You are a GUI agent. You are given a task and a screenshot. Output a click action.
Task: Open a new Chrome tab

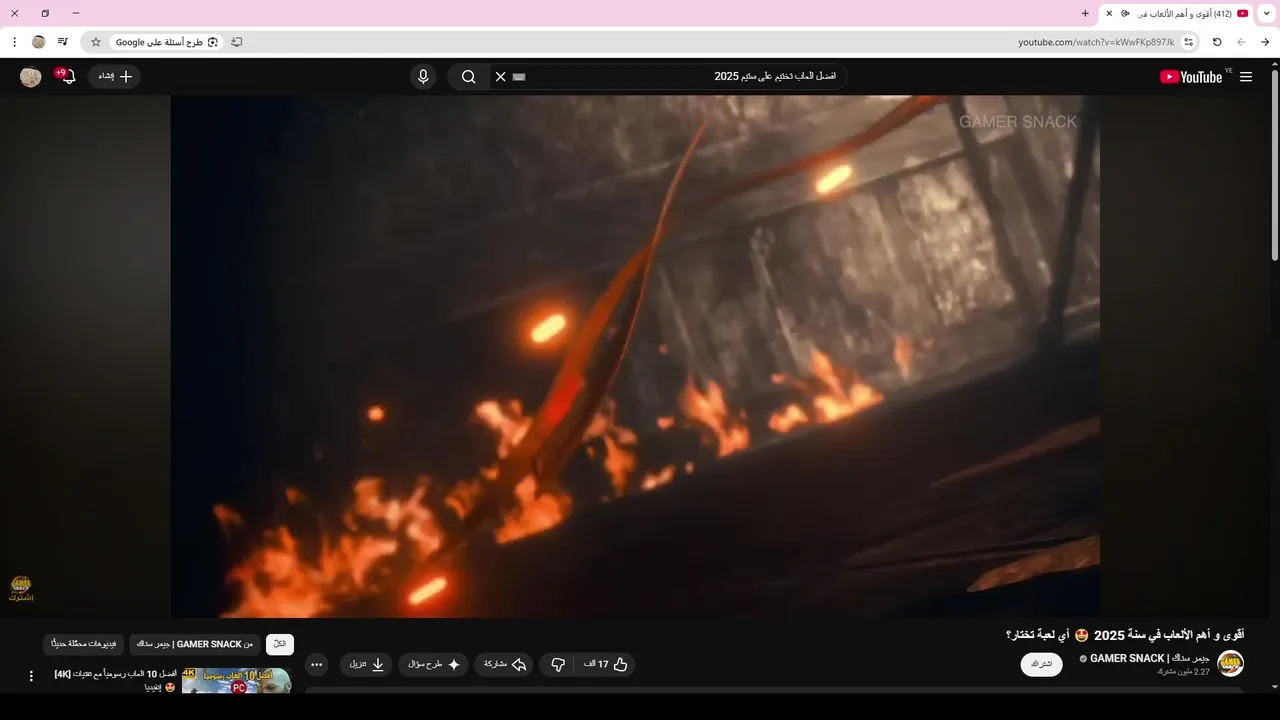coord(1085,13)
